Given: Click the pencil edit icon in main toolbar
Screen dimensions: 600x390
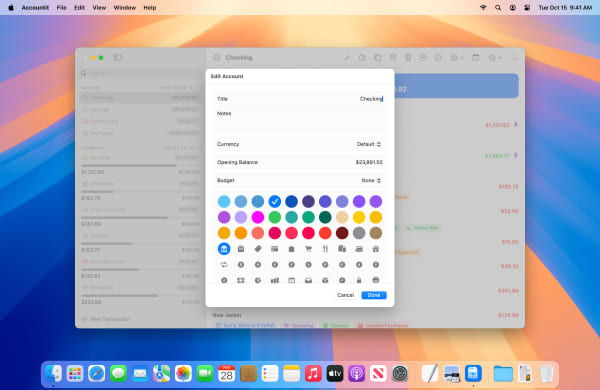Looking at the screenshot, I should (347, 58).
